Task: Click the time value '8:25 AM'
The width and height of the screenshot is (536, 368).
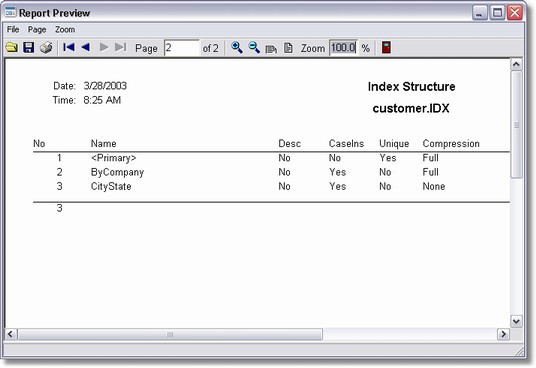Action: (102, 100)
